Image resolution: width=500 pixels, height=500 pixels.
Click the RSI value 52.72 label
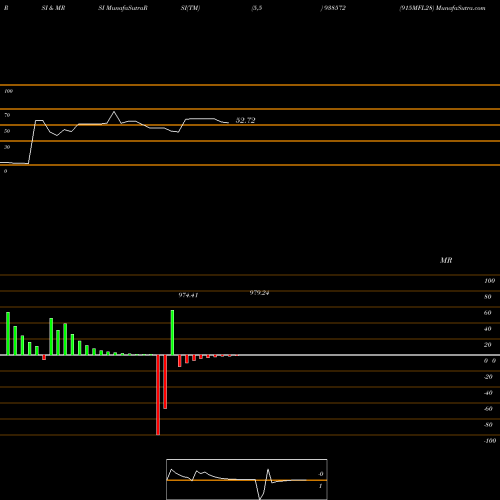click(245, 120)
